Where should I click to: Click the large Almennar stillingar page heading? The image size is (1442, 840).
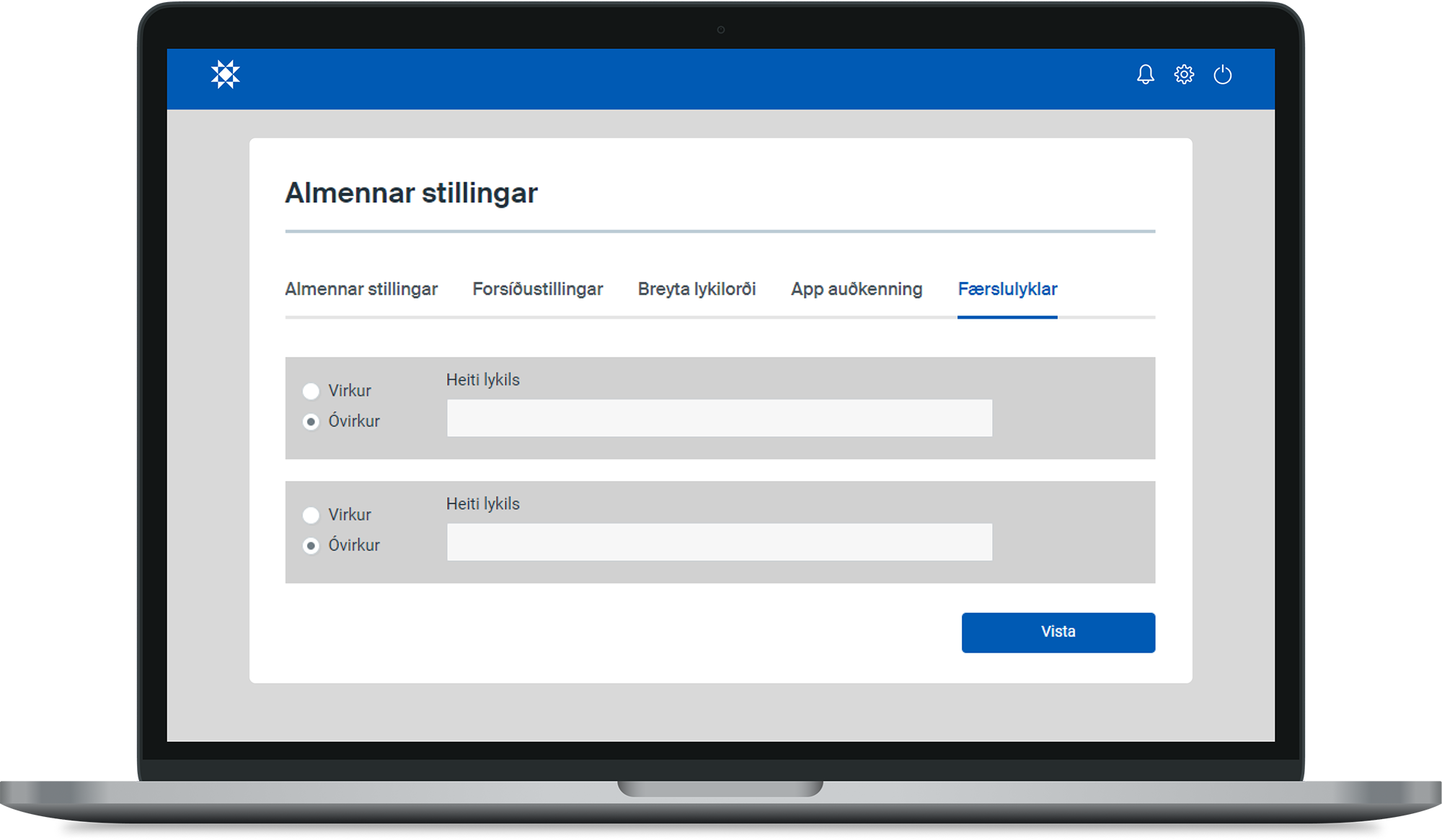411,193
